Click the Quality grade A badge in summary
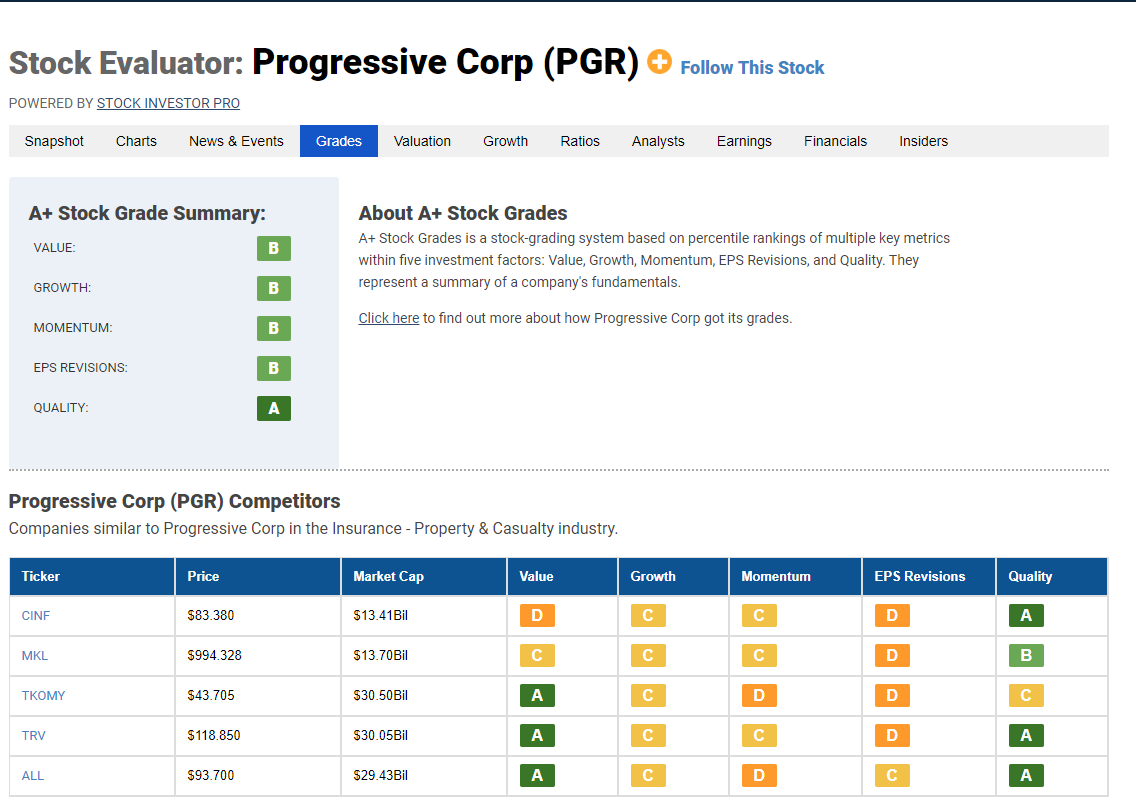 click(x=274, y=408)
